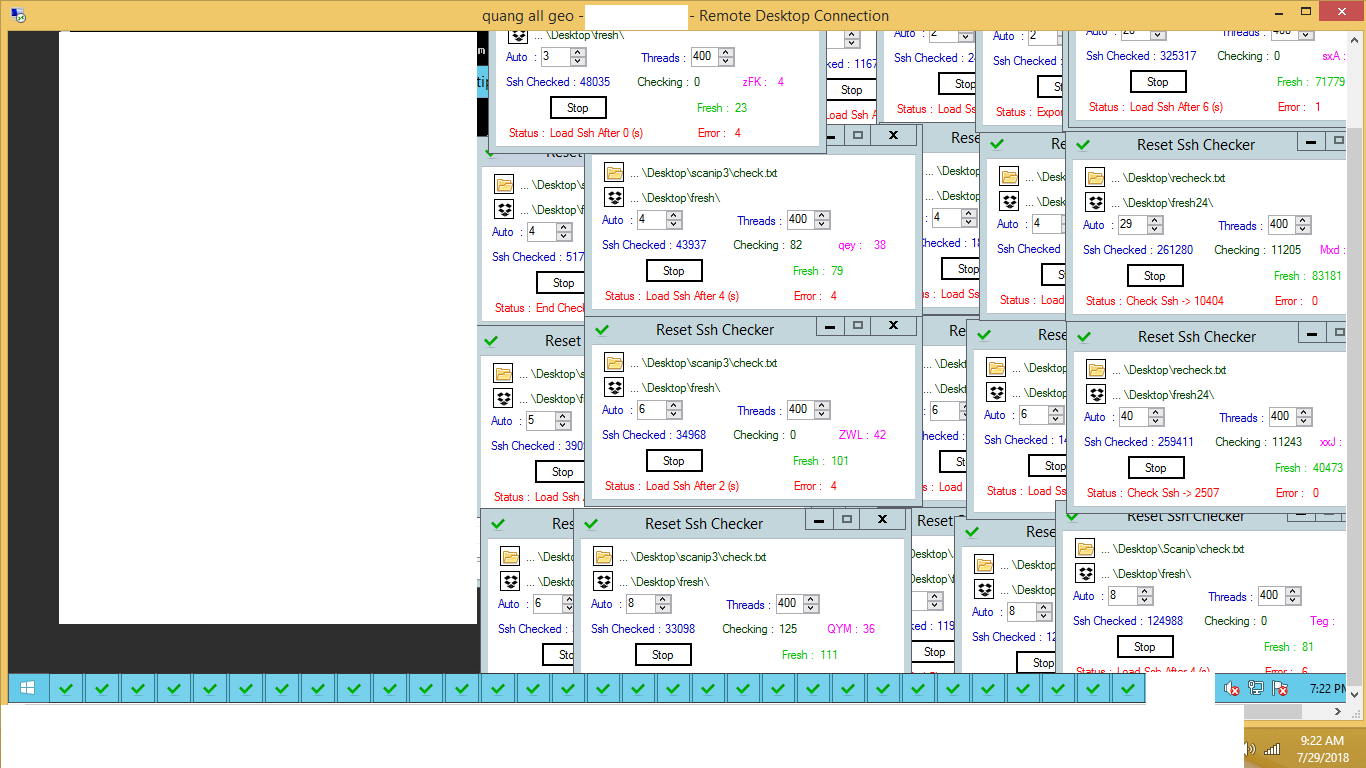
Task: Click the fresh24 folder selector icon
Action: [x=1095, y=202]
